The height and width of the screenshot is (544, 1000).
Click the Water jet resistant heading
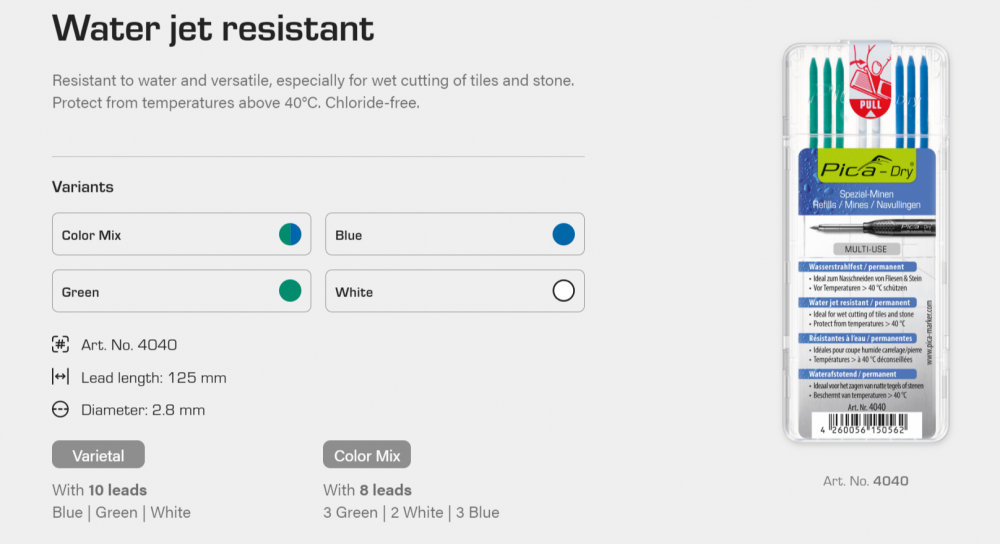213,29
